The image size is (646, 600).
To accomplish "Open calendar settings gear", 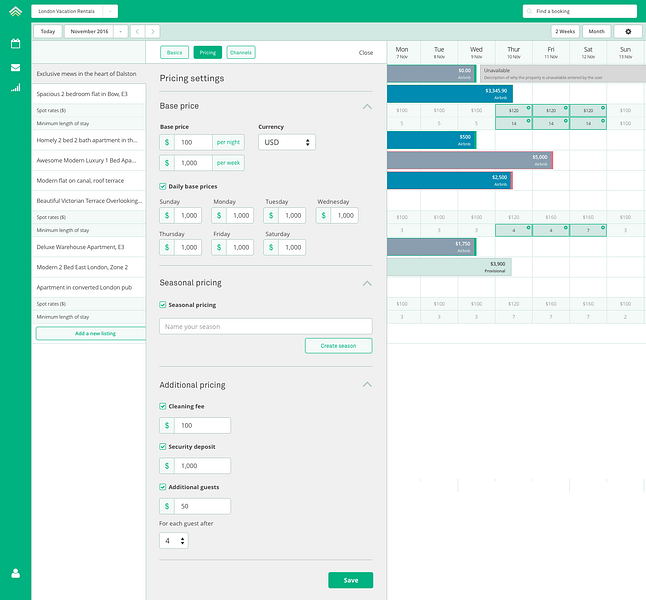I will point(628,31).
